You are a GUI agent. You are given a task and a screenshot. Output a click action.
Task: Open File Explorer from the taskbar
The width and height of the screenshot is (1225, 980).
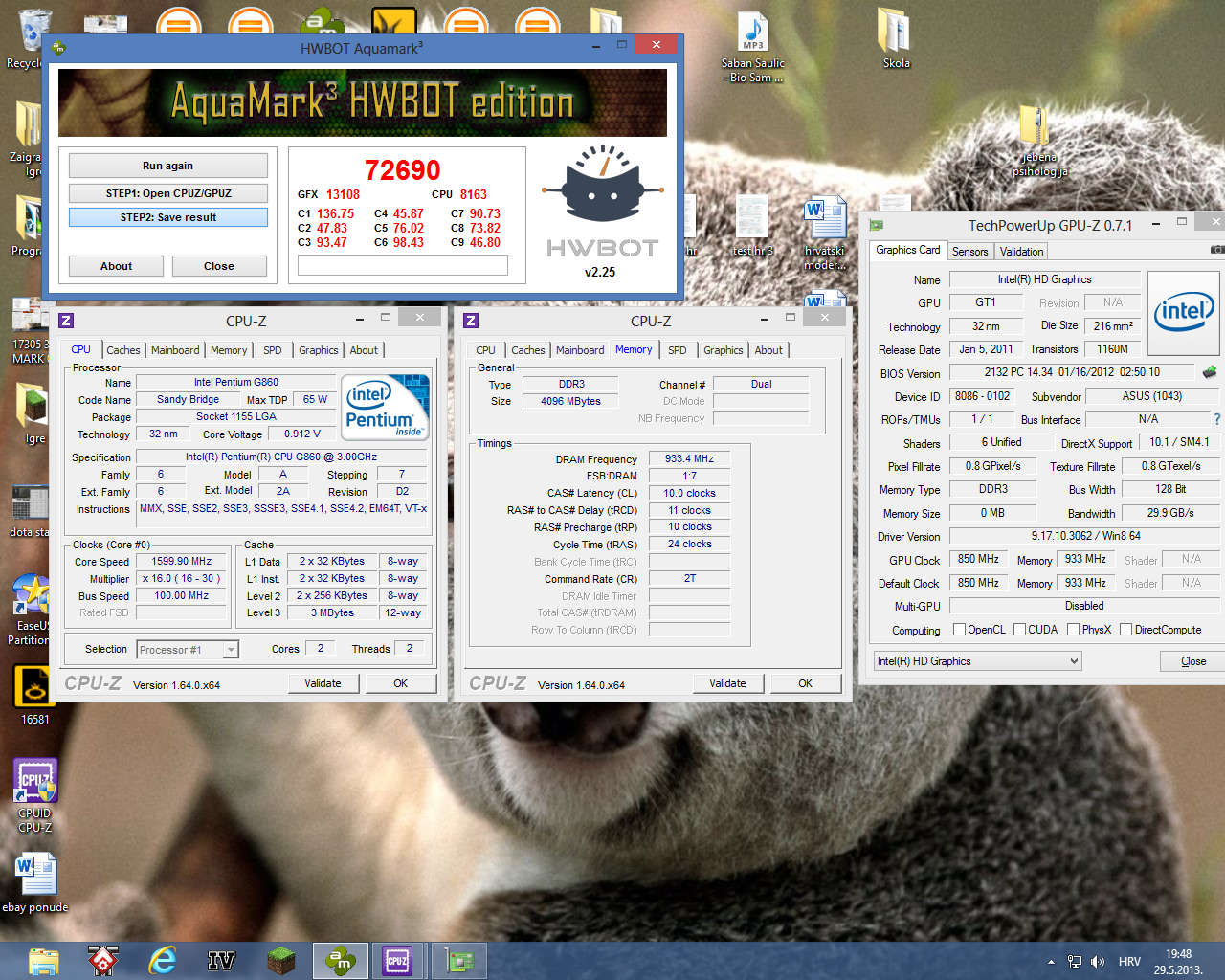click(x=44, y=961)
